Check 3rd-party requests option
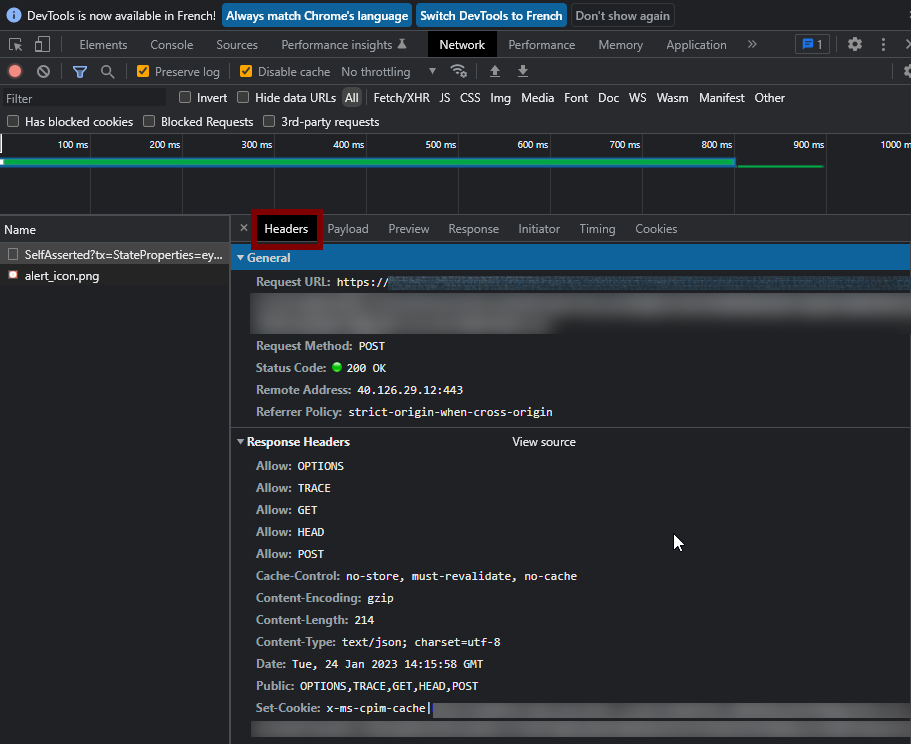Screen dimensions: 911x744 coord(268,121)
